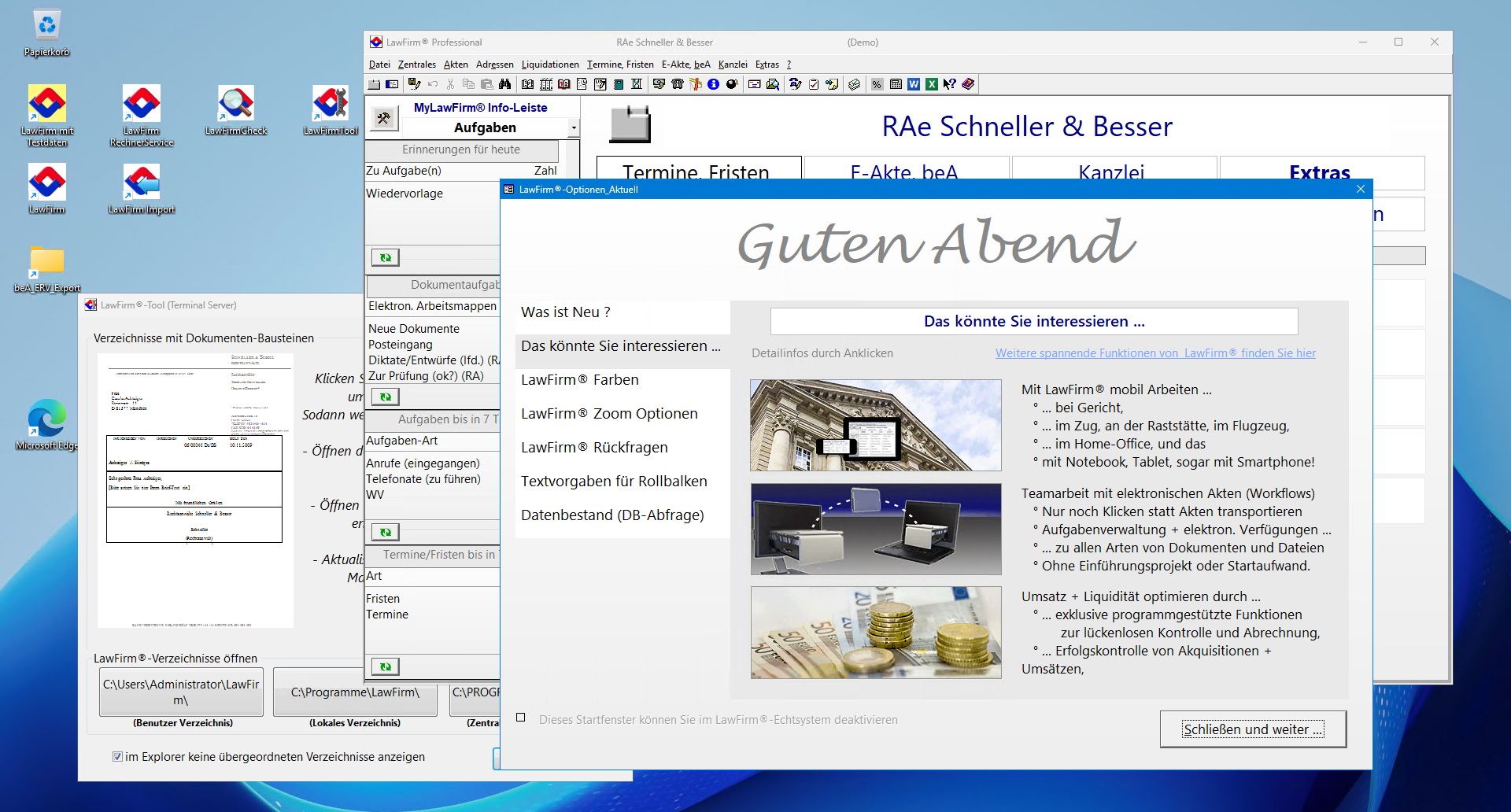Expand the Aufgaben dropdown in Info-Leiste
Viewport: 1511px width, 812px height.
click(574, 127)
